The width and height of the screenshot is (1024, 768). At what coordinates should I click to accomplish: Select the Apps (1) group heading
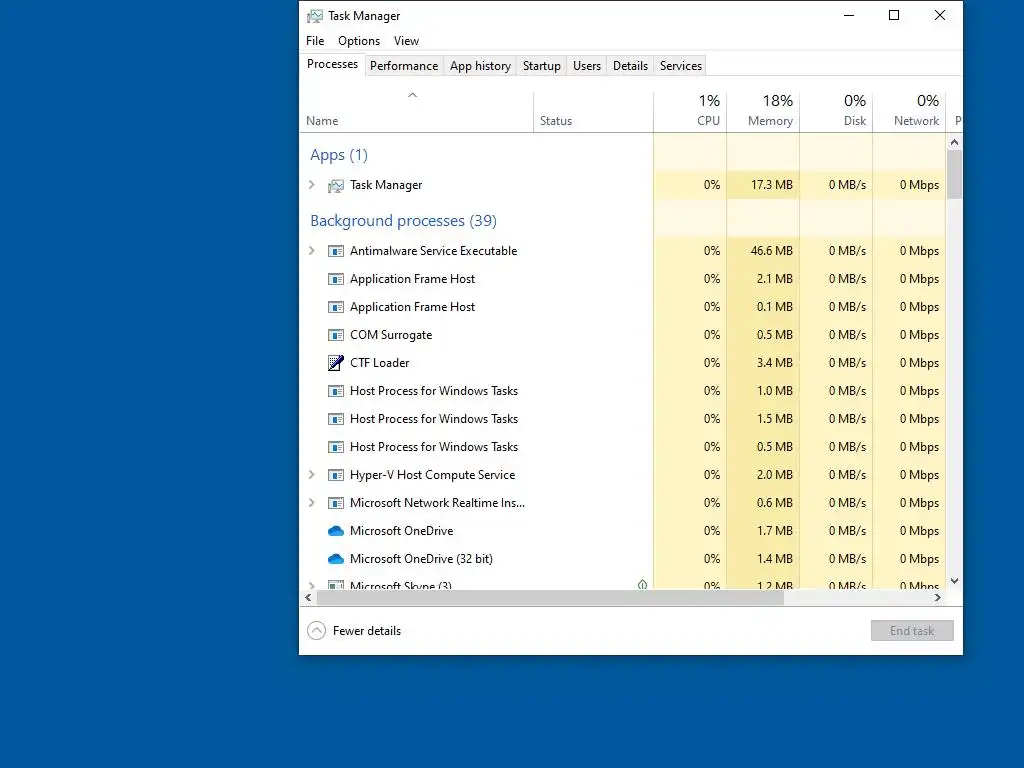(339, 155)
